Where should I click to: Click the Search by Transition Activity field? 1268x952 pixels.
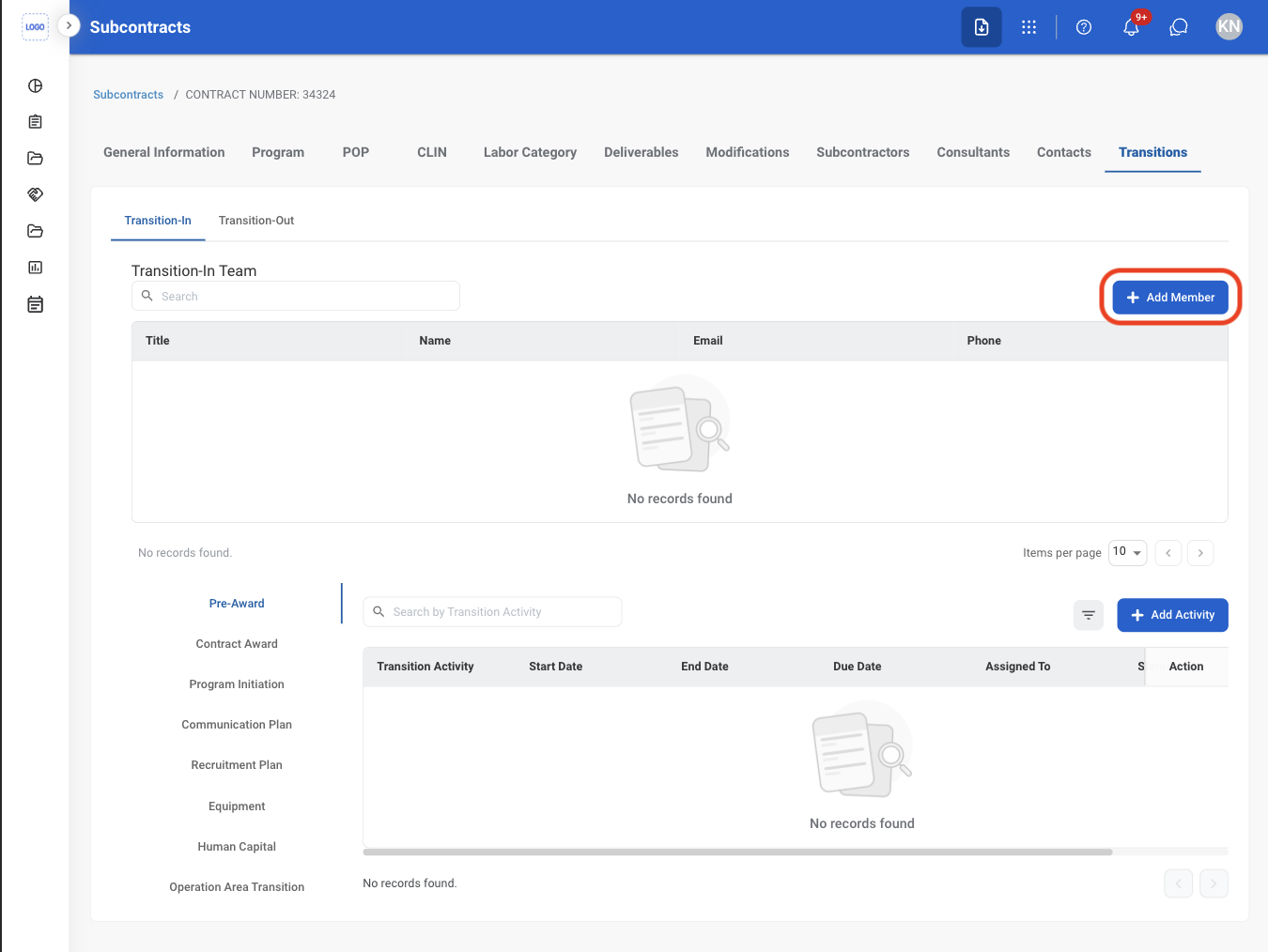pos(492,612)
